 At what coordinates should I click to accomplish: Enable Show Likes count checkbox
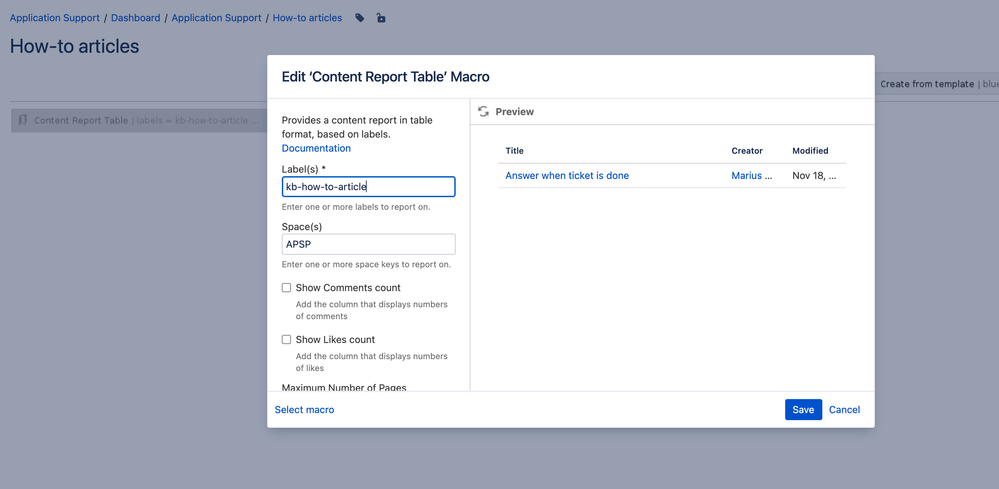tap(287, 339)
